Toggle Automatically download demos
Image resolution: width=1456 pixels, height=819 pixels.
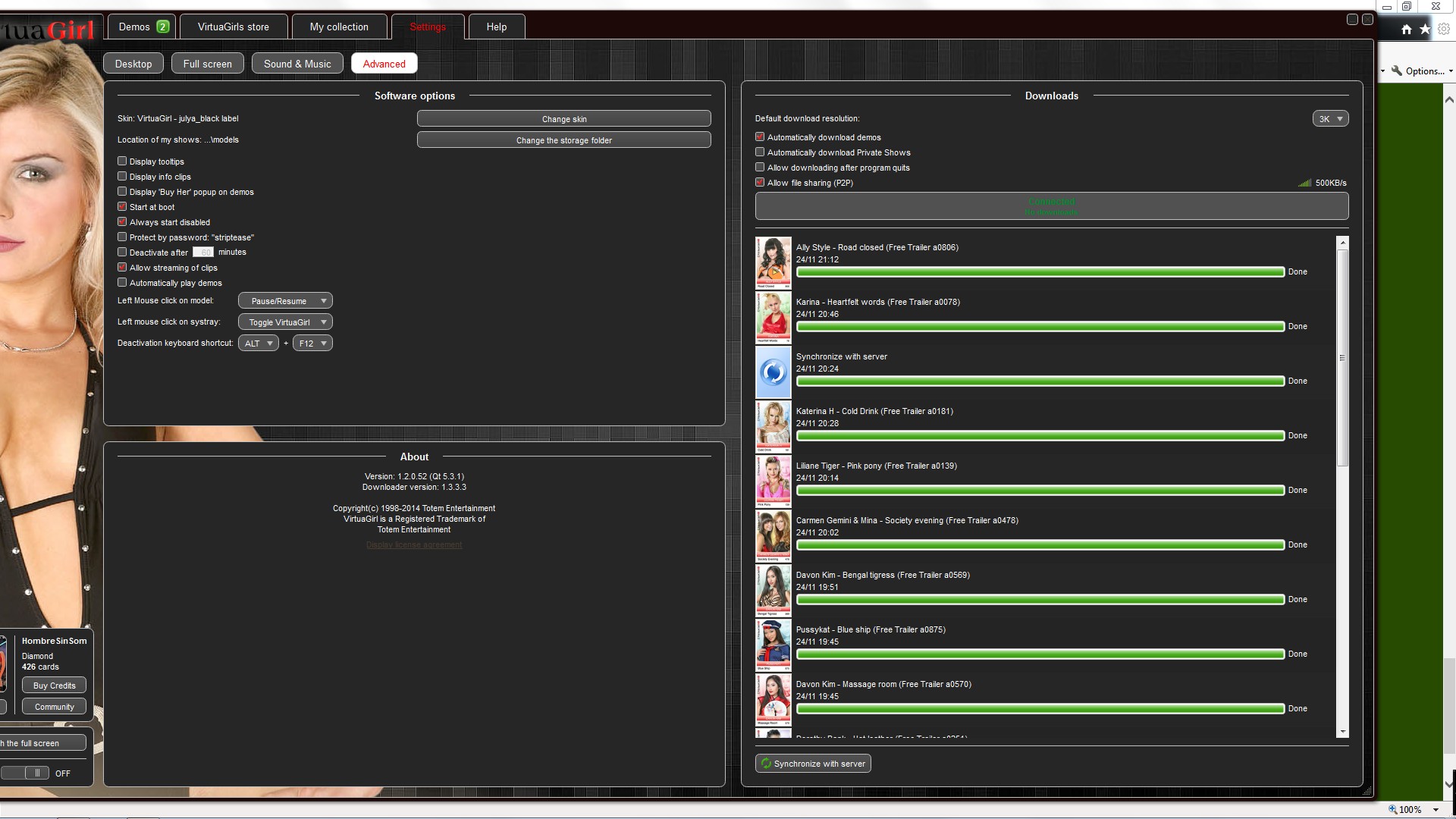[x=760, y=136]
